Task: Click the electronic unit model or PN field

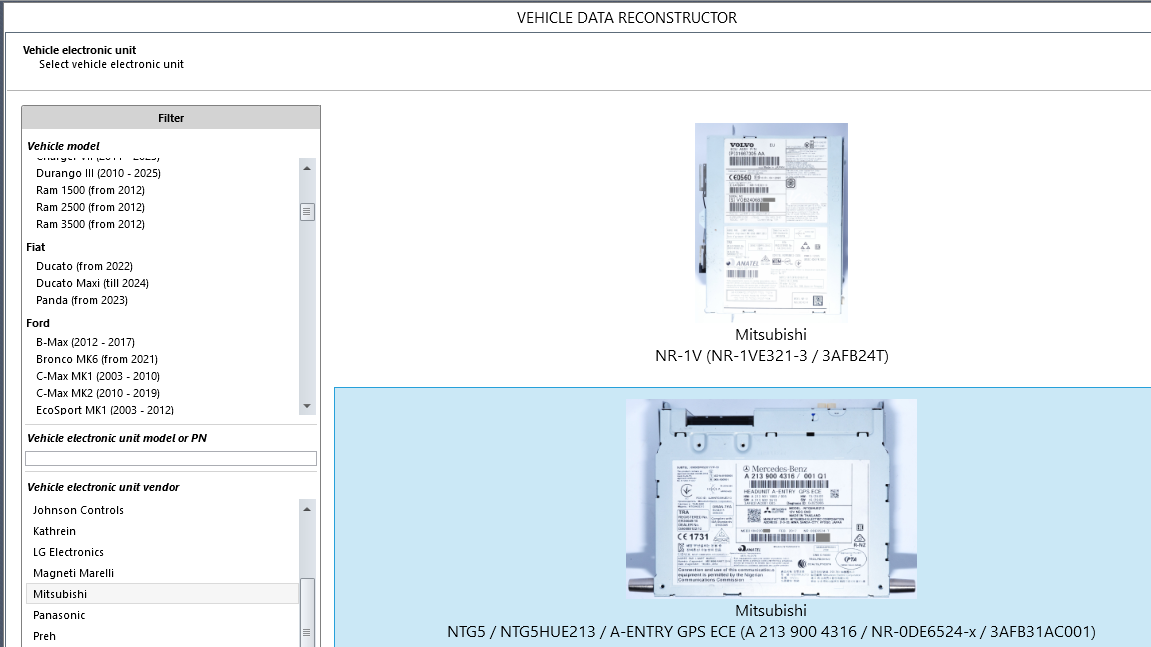Action: tap(170, 459)
